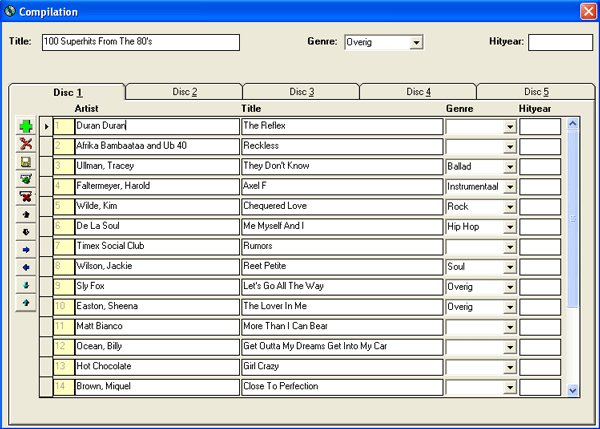Click the Faltermeyer, Harold artist field

[x=157, y=186]
